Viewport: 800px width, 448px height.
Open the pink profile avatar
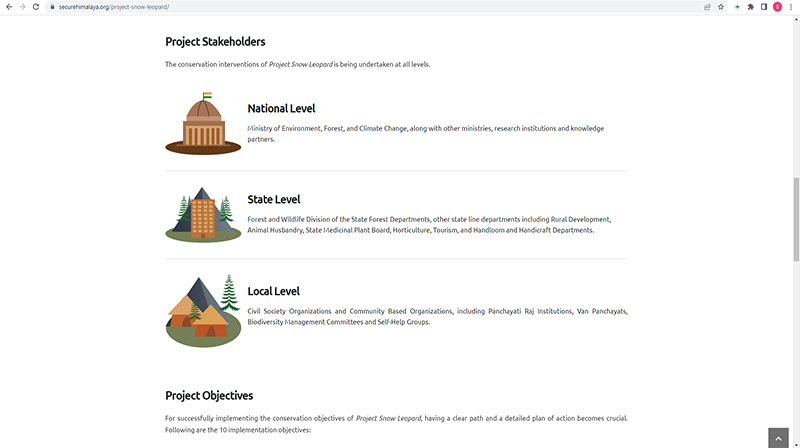777,6
